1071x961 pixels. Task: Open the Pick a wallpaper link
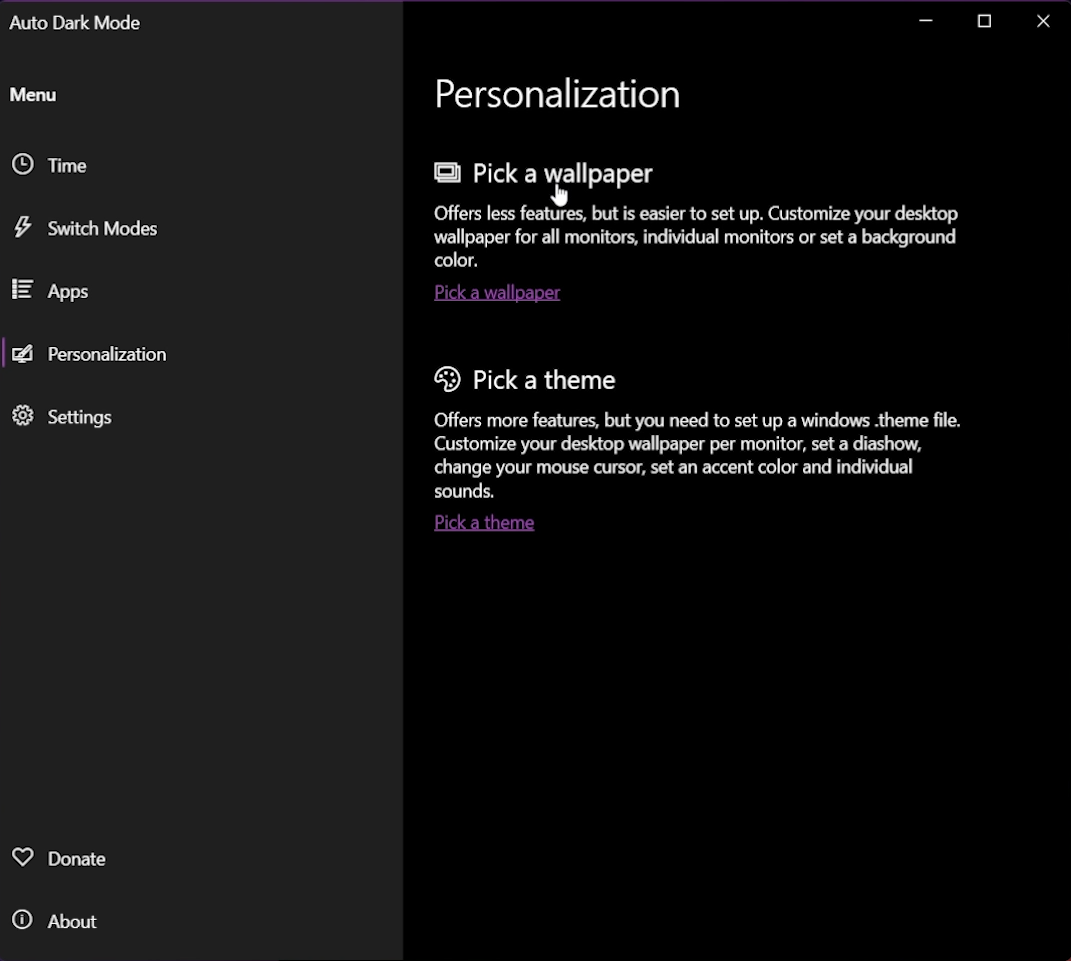point(496,292)
